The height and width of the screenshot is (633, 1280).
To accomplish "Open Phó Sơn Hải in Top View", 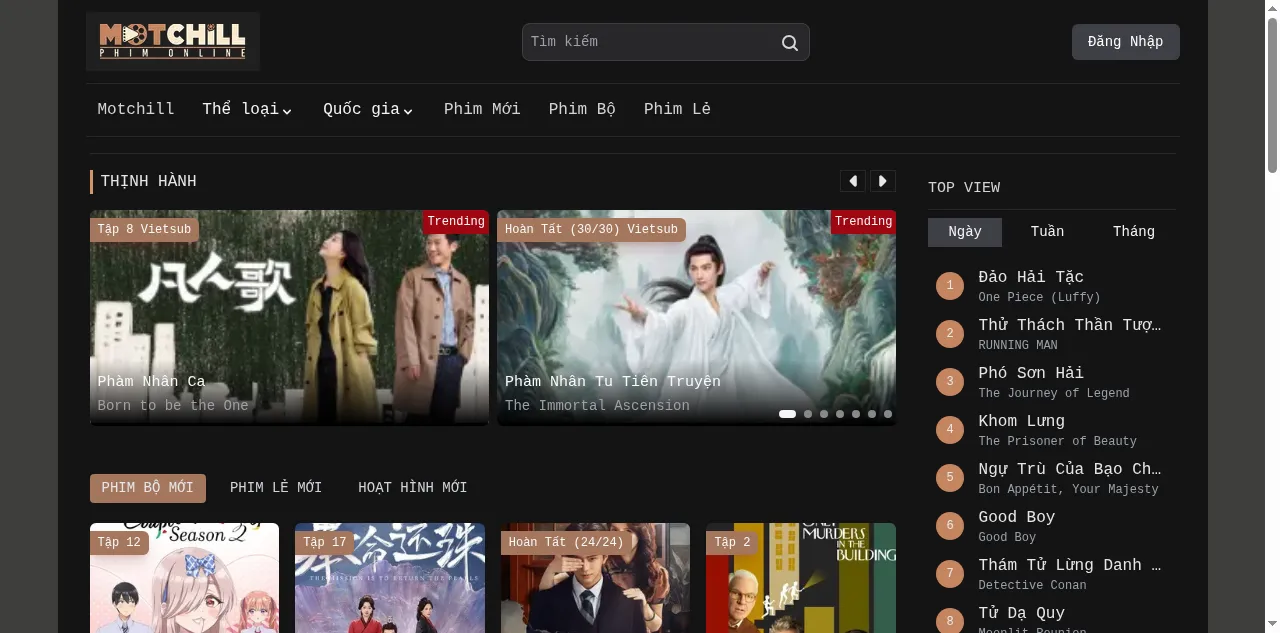I will 1031,373.
